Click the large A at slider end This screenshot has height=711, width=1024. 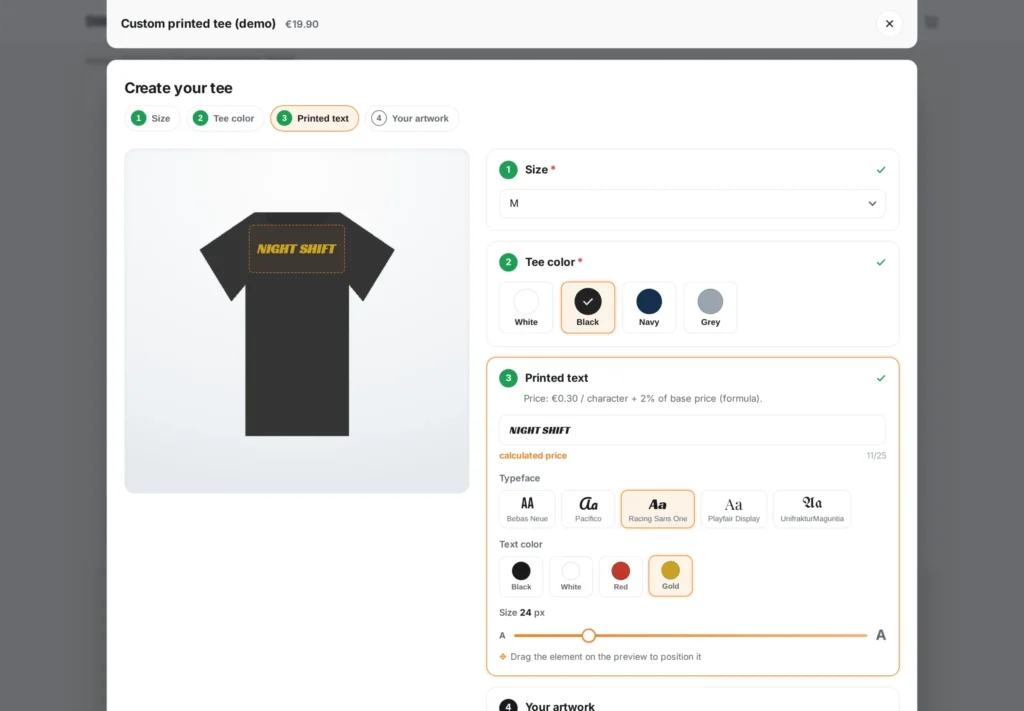[x=880, y=635]
